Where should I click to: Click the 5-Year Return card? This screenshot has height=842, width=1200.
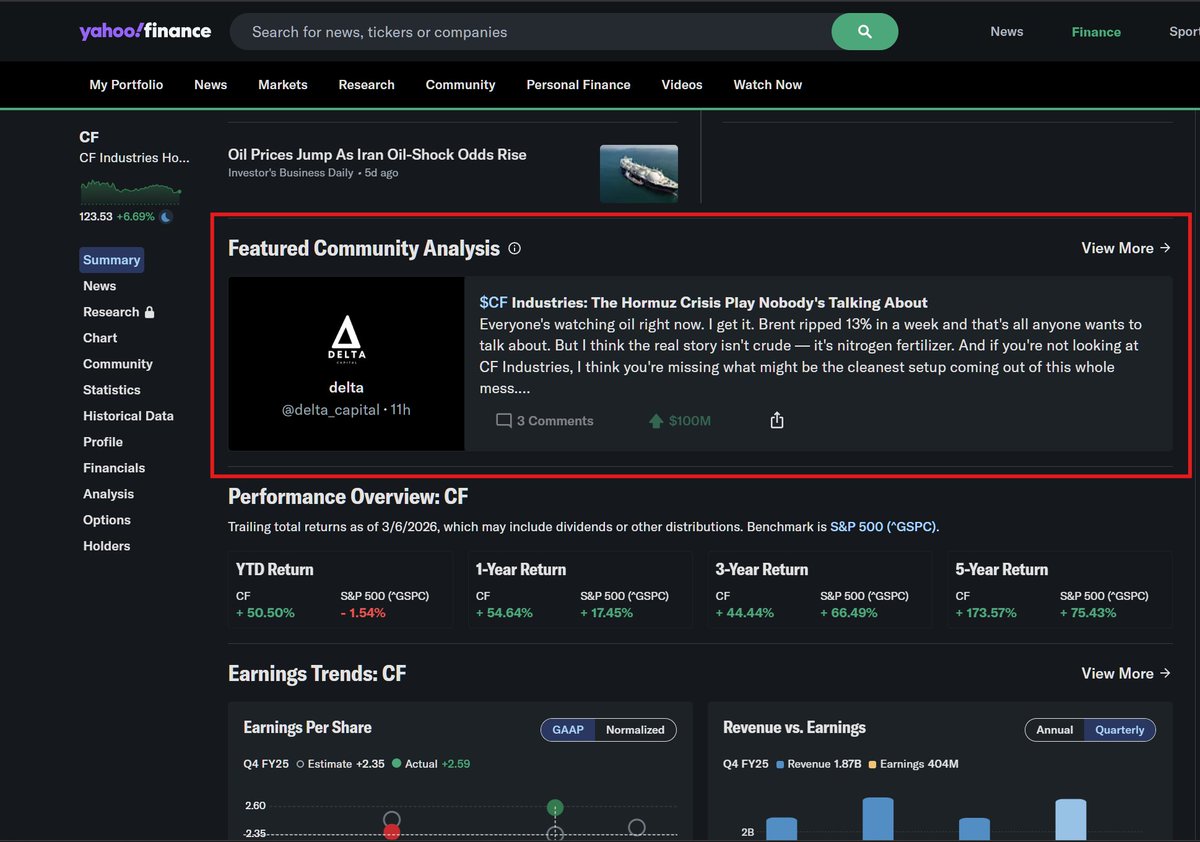click(1060, 590)
